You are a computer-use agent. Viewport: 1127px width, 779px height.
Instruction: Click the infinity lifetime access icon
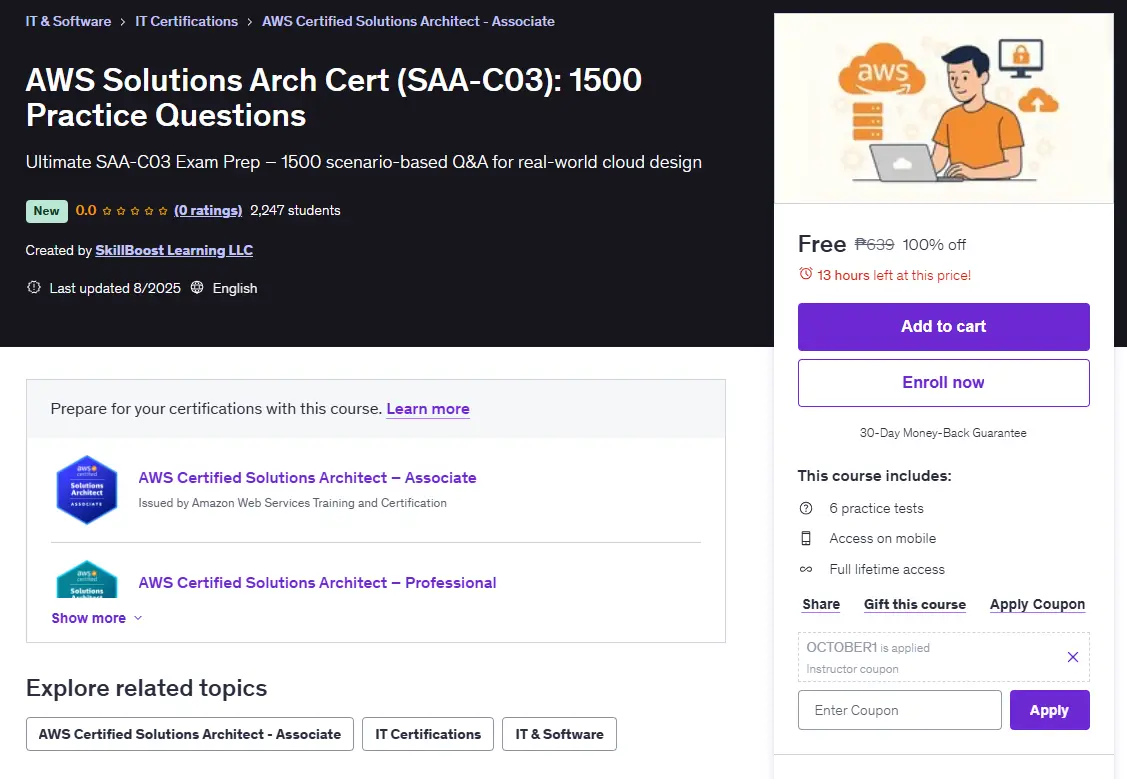coord(806,569)
